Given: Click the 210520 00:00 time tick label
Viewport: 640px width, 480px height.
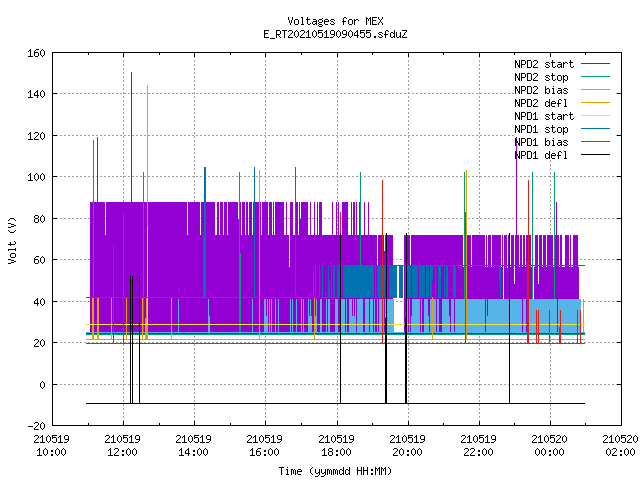Looking at the screenshot, I should (x=549, y=446).
